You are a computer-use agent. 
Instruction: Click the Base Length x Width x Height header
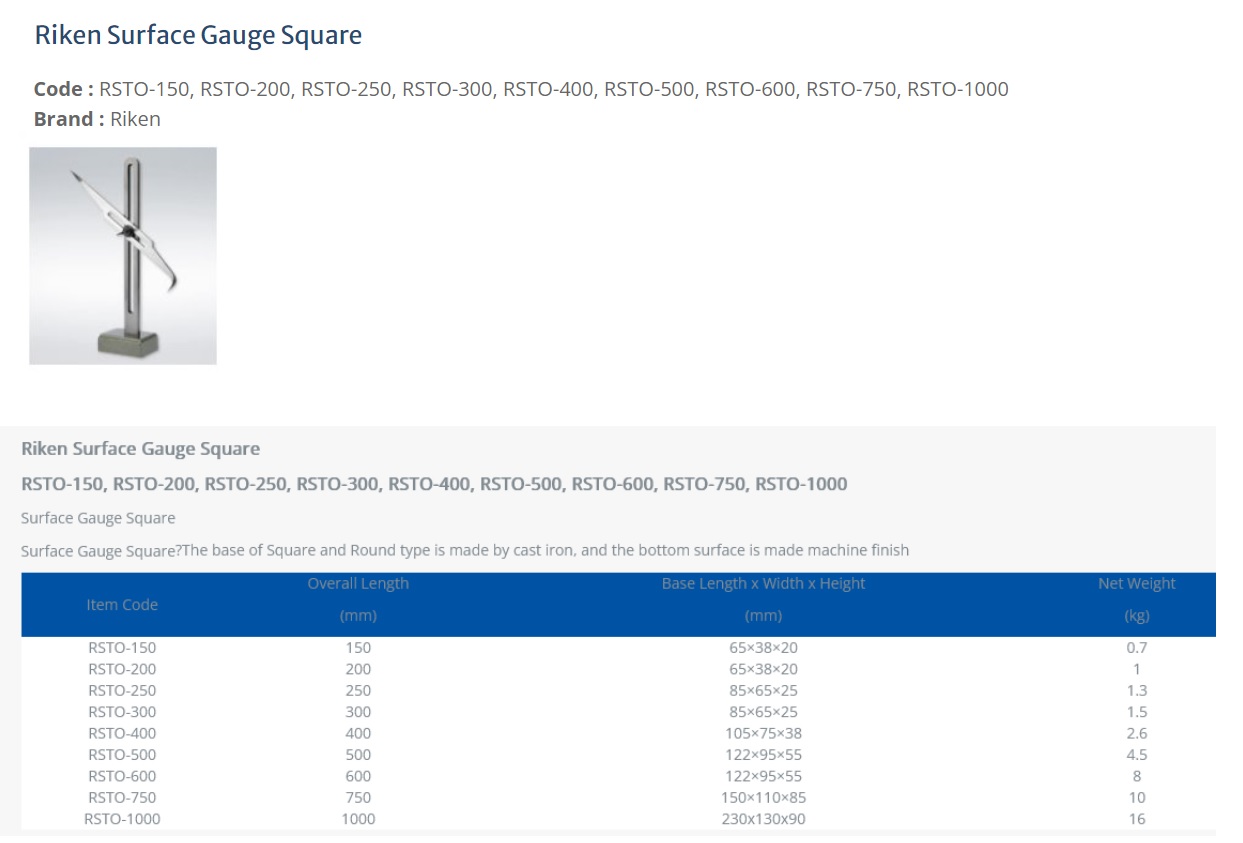(764, 584)
